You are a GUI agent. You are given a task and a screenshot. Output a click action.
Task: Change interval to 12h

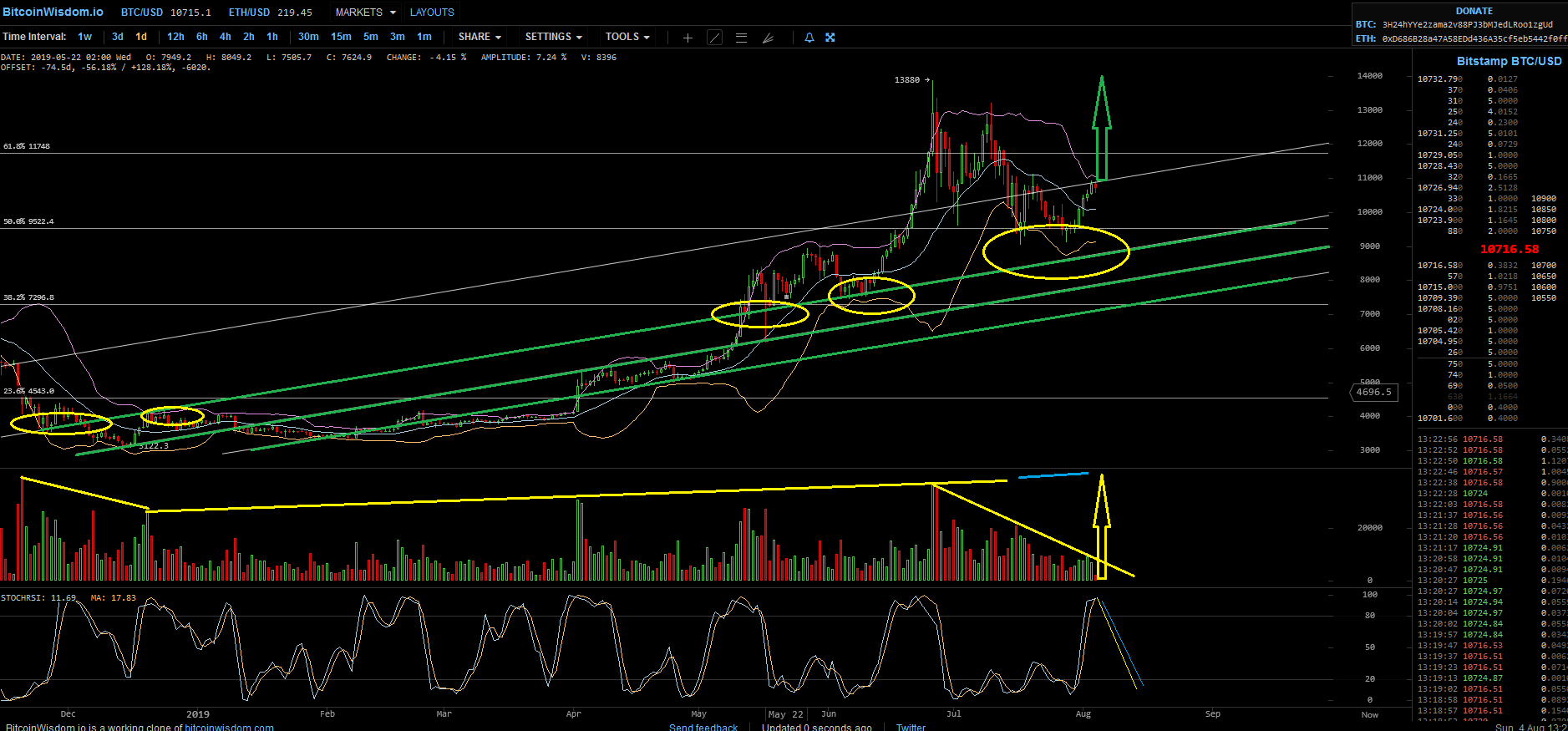click(x=175, y=37)
